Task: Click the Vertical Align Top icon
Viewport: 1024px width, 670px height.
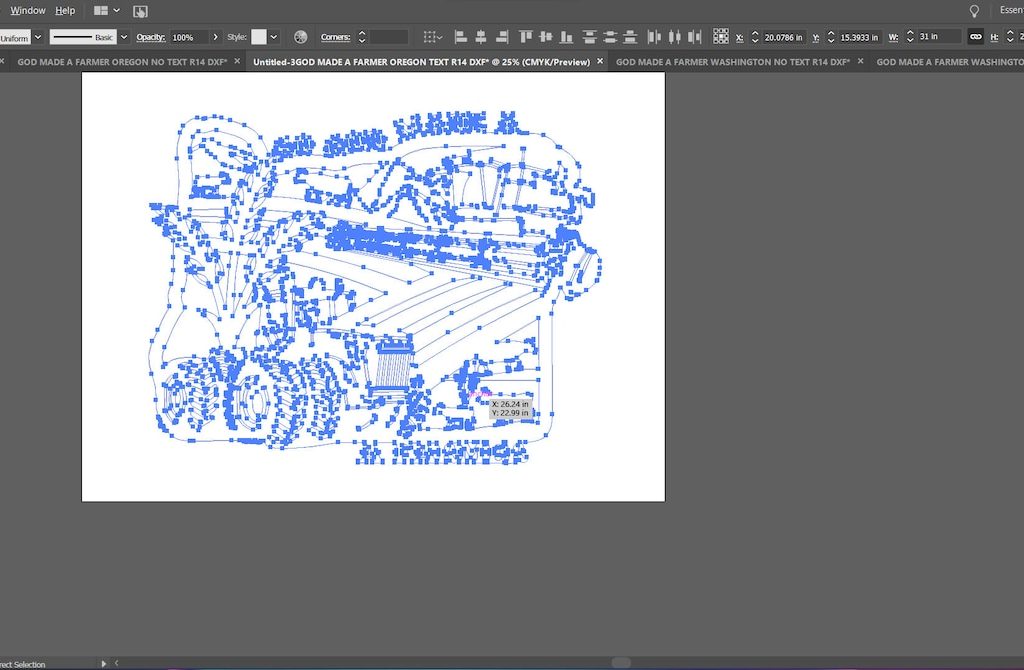Action: (526, 37)
